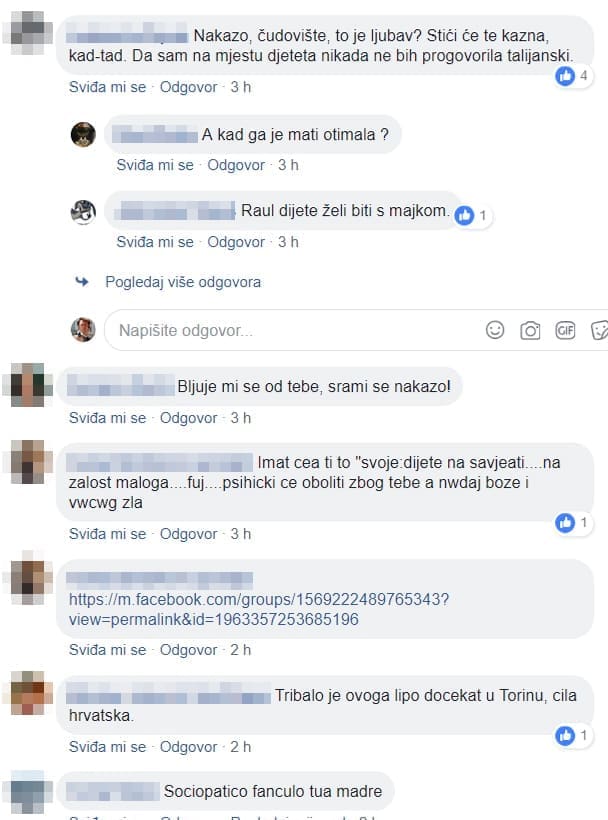Open the m.facebook.com groups permalink

(259, 609)
